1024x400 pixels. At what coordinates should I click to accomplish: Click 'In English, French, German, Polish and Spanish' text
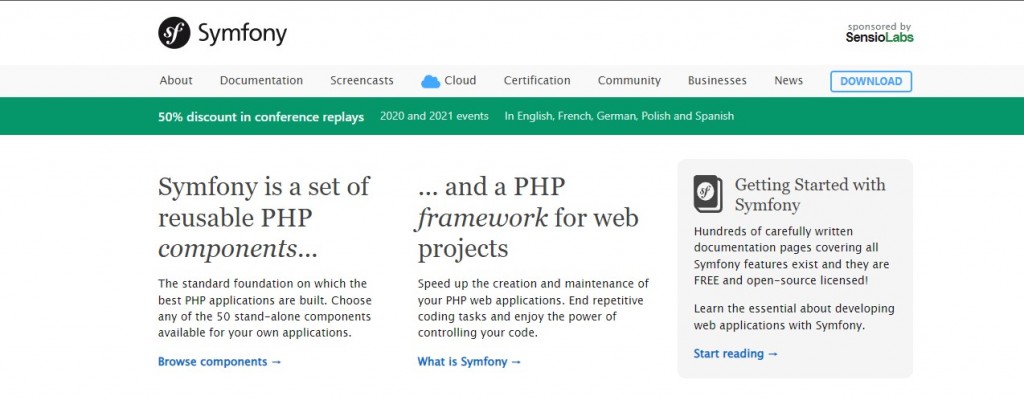(619, 116)
